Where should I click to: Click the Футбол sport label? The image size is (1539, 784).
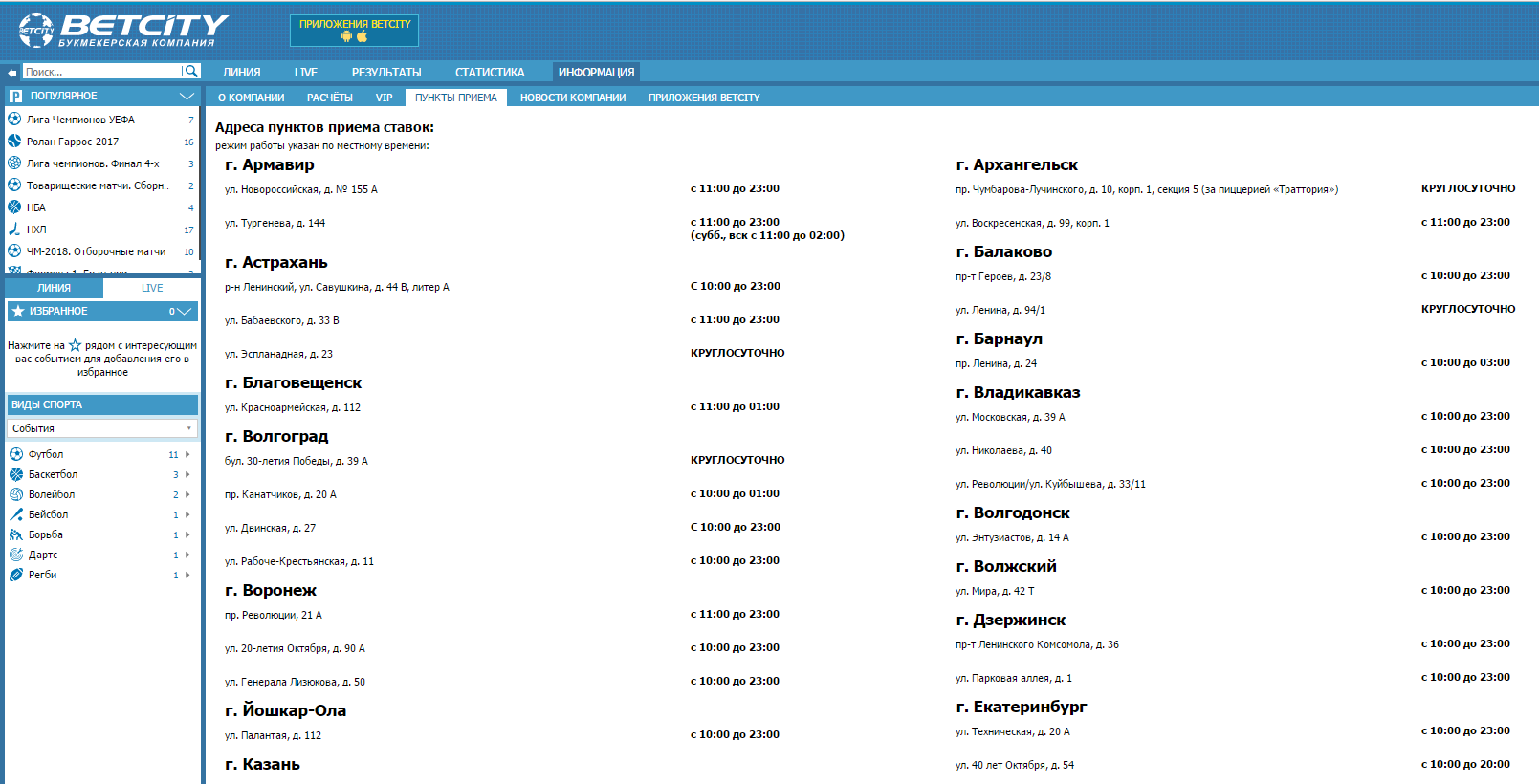click(46, 454)
